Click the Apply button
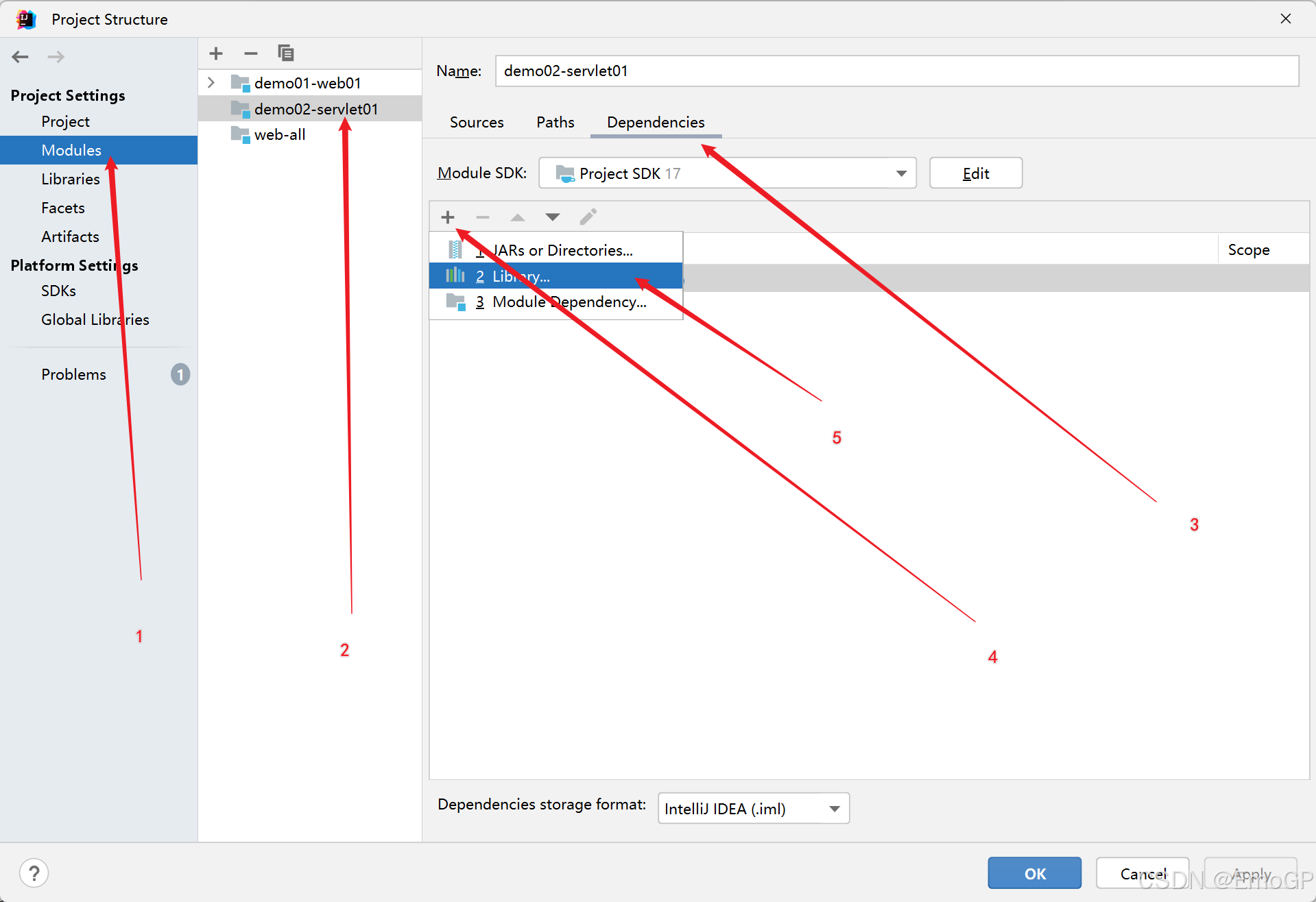 [x=1251, y=873]
